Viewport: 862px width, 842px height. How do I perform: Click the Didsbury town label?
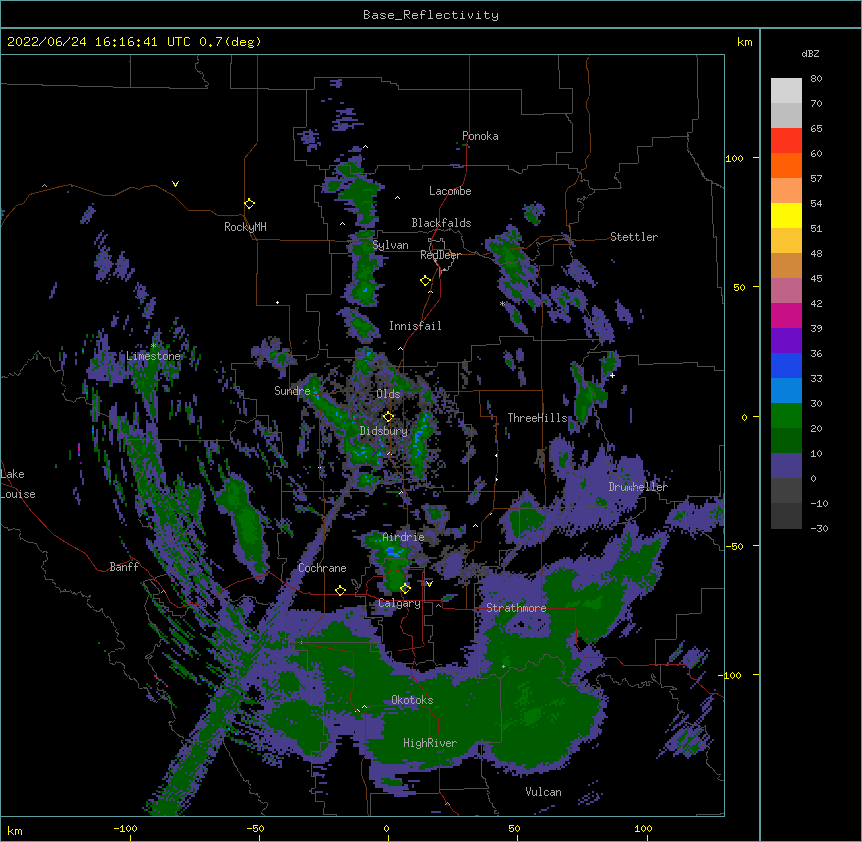(x=383, y=431)
